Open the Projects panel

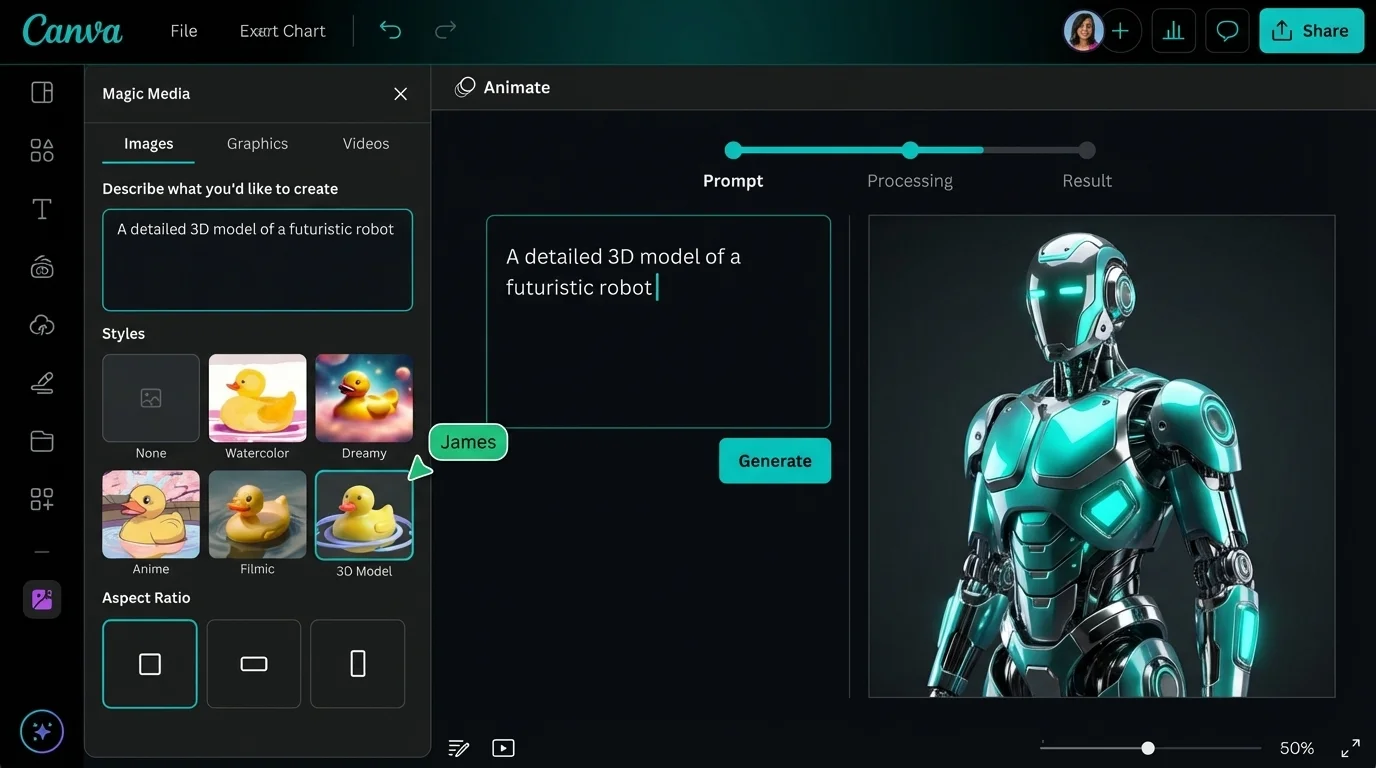(41, 440)
